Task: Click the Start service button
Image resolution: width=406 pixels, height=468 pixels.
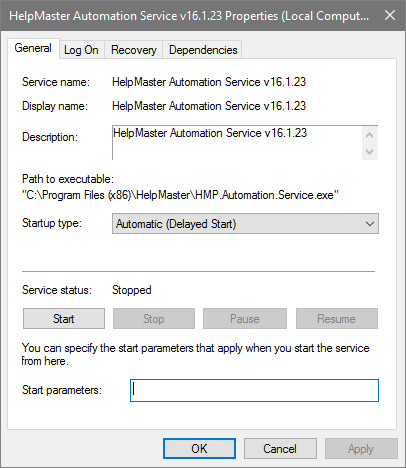Action: [x=64, y=319]
